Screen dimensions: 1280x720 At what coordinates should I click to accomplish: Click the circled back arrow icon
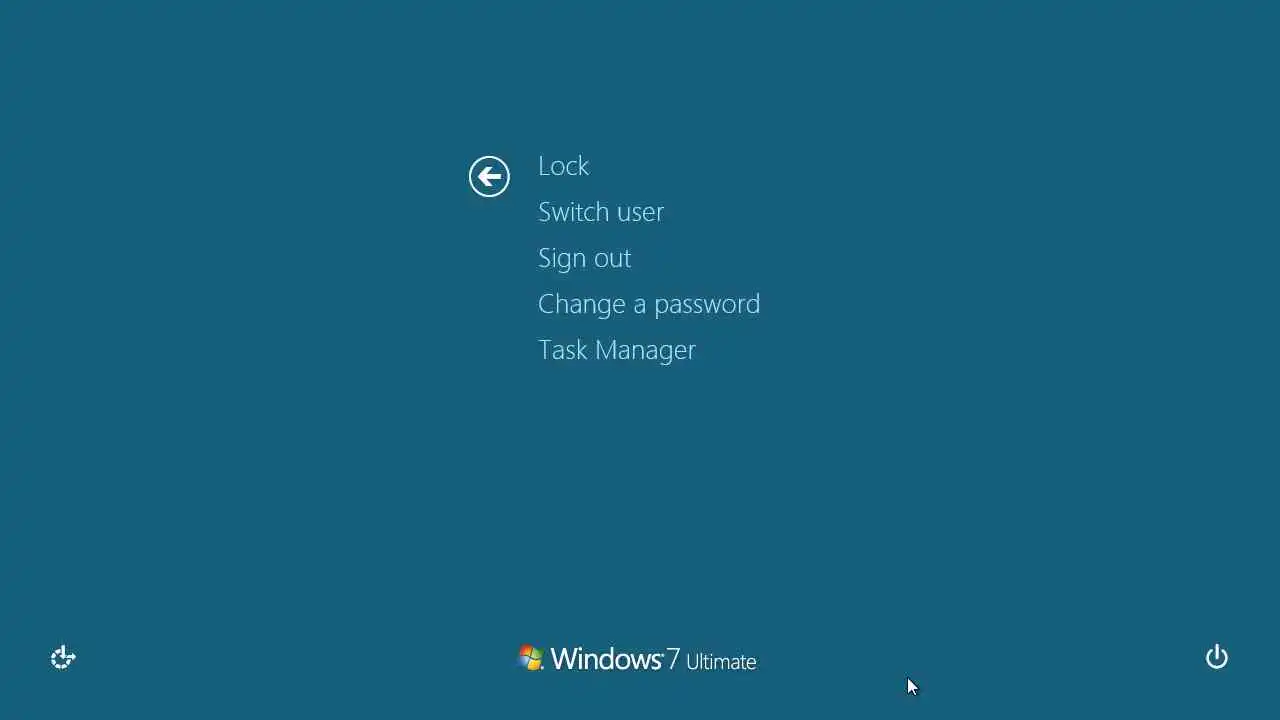[x=489, y=176]
